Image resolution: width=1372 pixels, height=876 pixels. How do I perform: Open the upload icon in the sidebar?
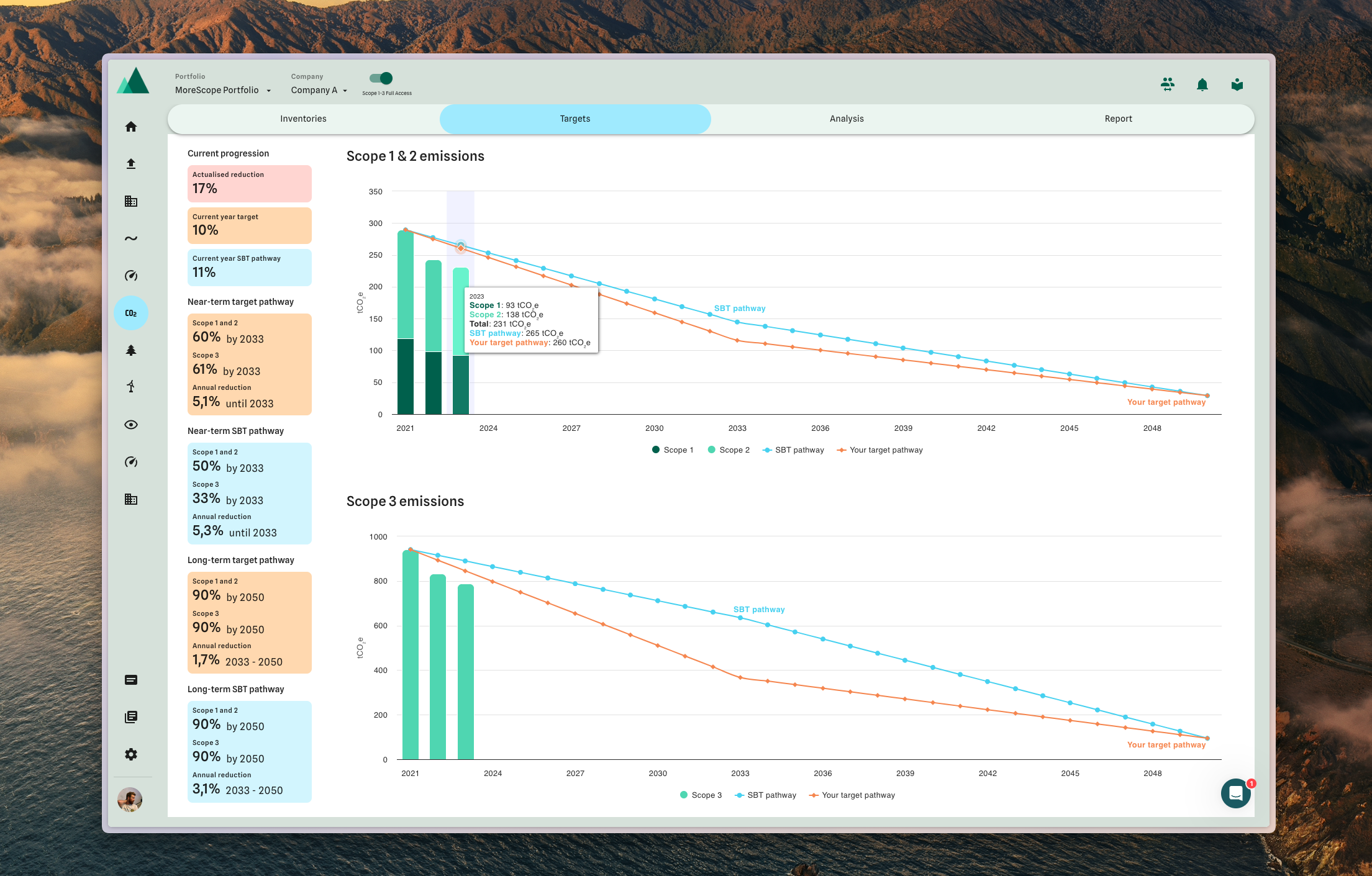click(x=131, y=163)
